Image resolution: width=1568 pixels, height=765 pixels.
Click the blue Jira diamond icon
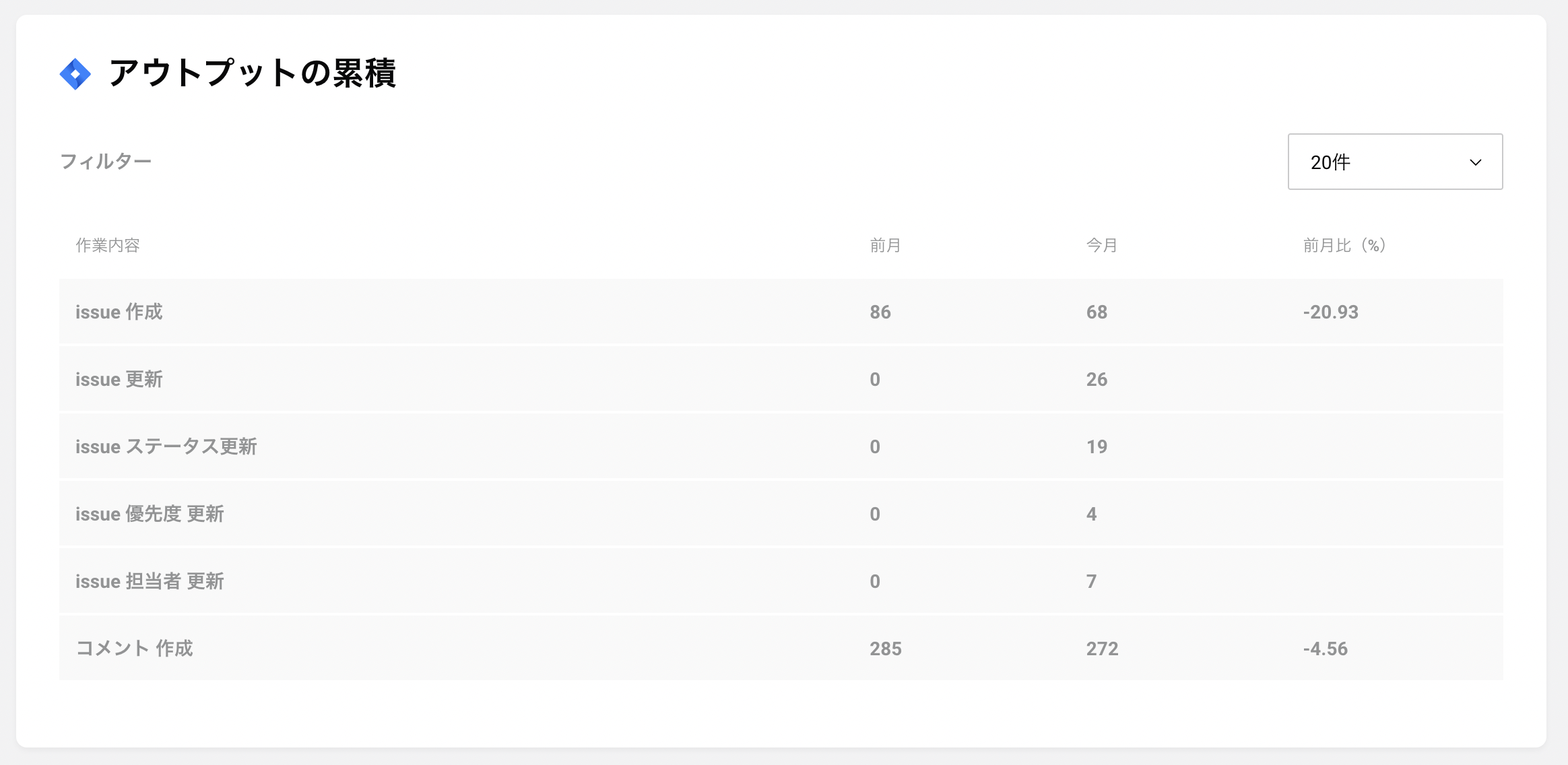point(75,73)
